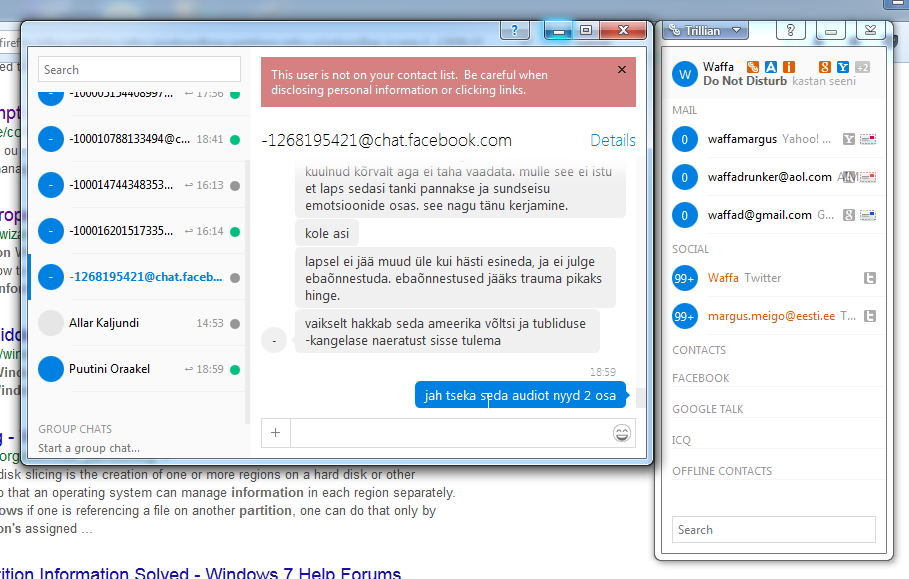This screenshot has height=579, width=909.
Task: Click the 'kole asi' message bubble
Action: pyautogui.click(x=327, y=233)
